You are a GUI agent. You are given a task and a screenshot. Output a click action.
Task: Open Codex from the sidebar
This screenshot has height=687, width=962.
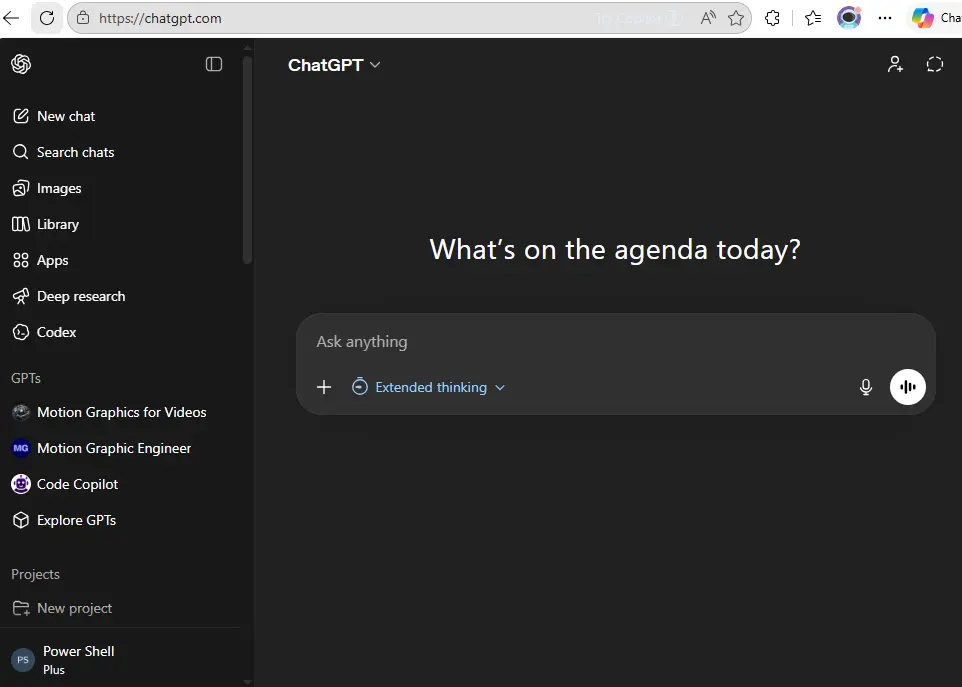[x=120, y=332]
